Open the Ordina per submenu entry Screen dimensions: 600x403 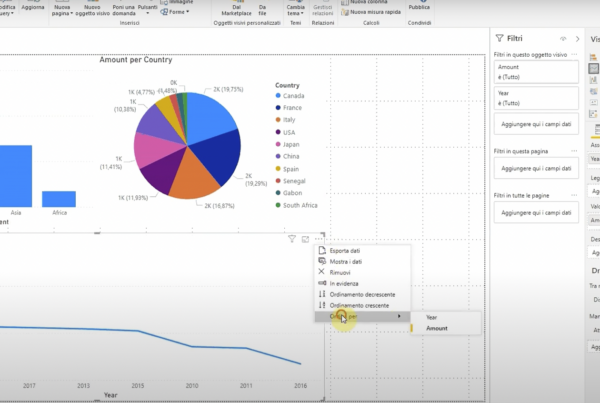pyautogui.click(x=362, y=317)
